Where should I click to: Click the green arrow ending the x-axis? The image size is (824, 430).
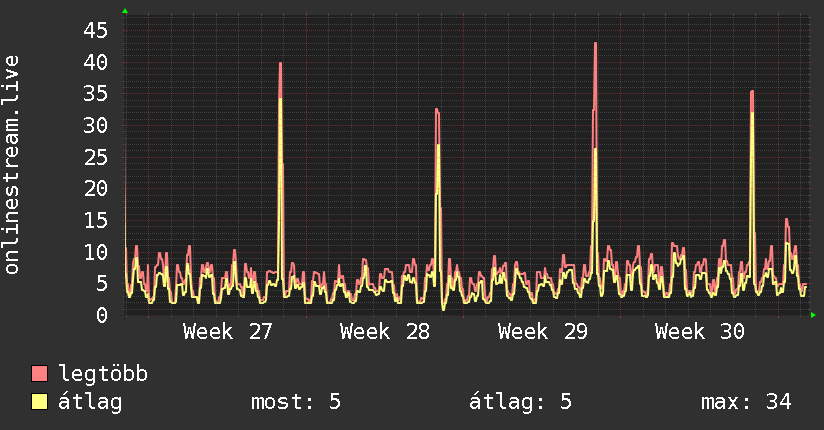pos(813,315)
